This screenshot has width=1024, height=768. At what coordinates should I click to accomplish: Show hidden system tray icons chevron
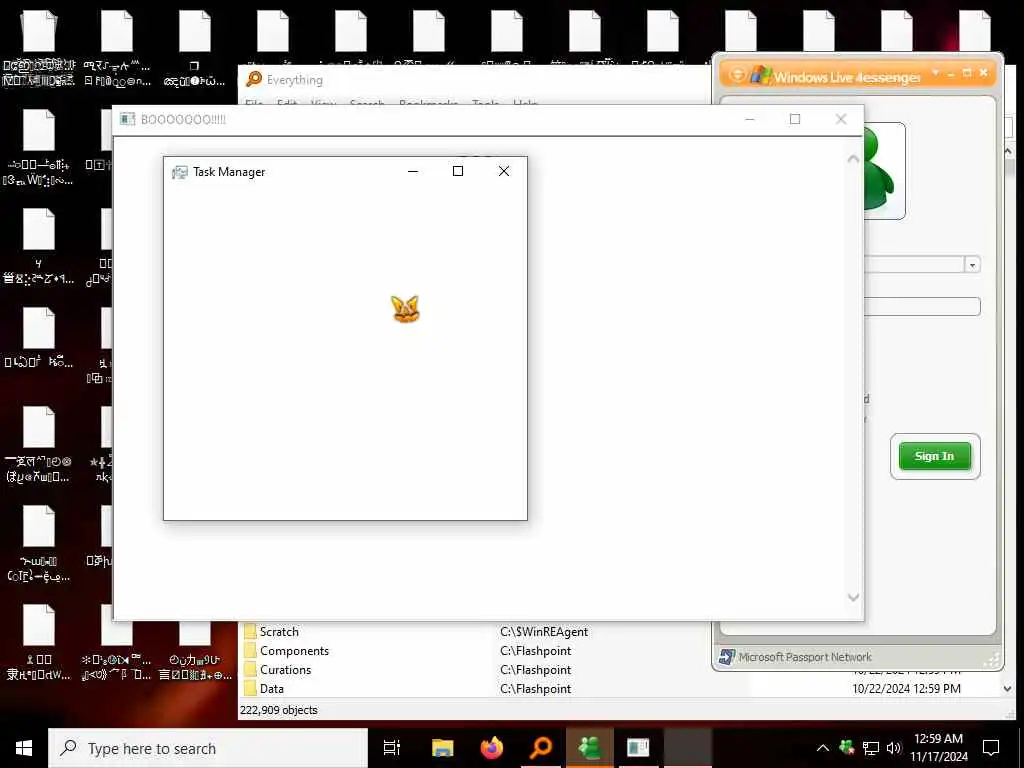tap(823, 748)
